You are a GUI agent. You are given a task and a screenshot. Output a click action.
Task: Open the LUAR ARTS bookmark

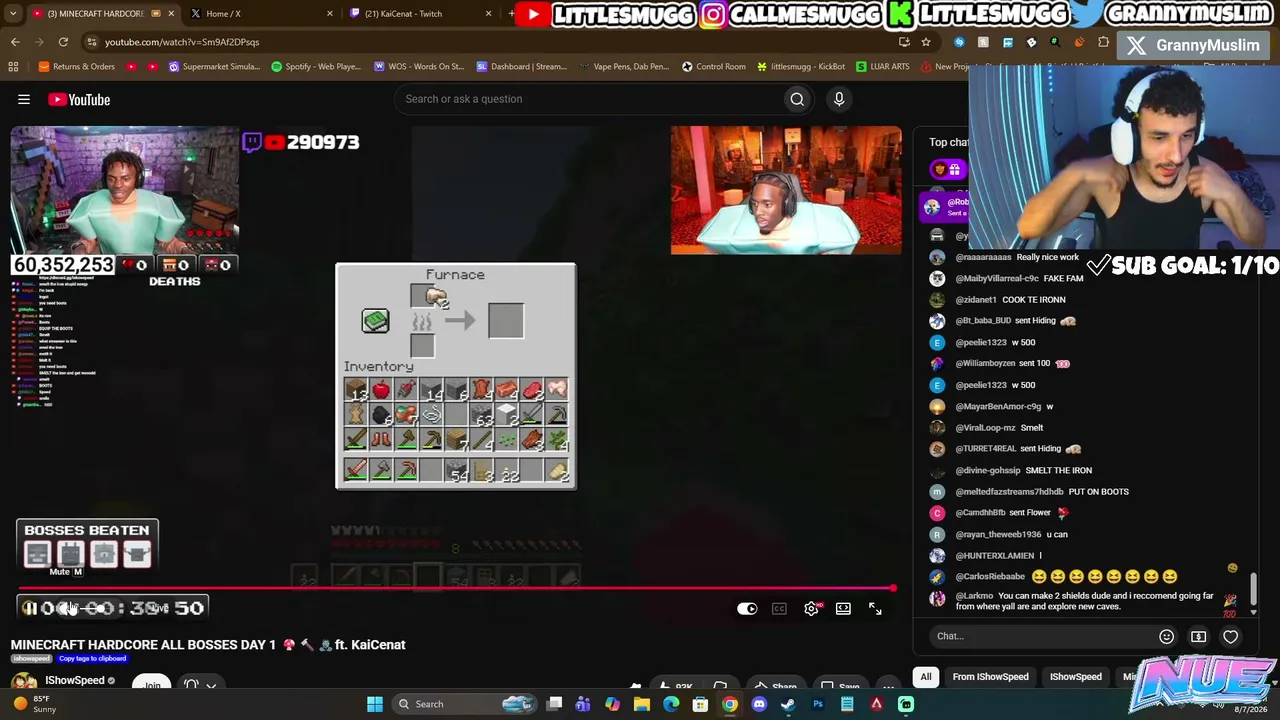pos(883,67)
